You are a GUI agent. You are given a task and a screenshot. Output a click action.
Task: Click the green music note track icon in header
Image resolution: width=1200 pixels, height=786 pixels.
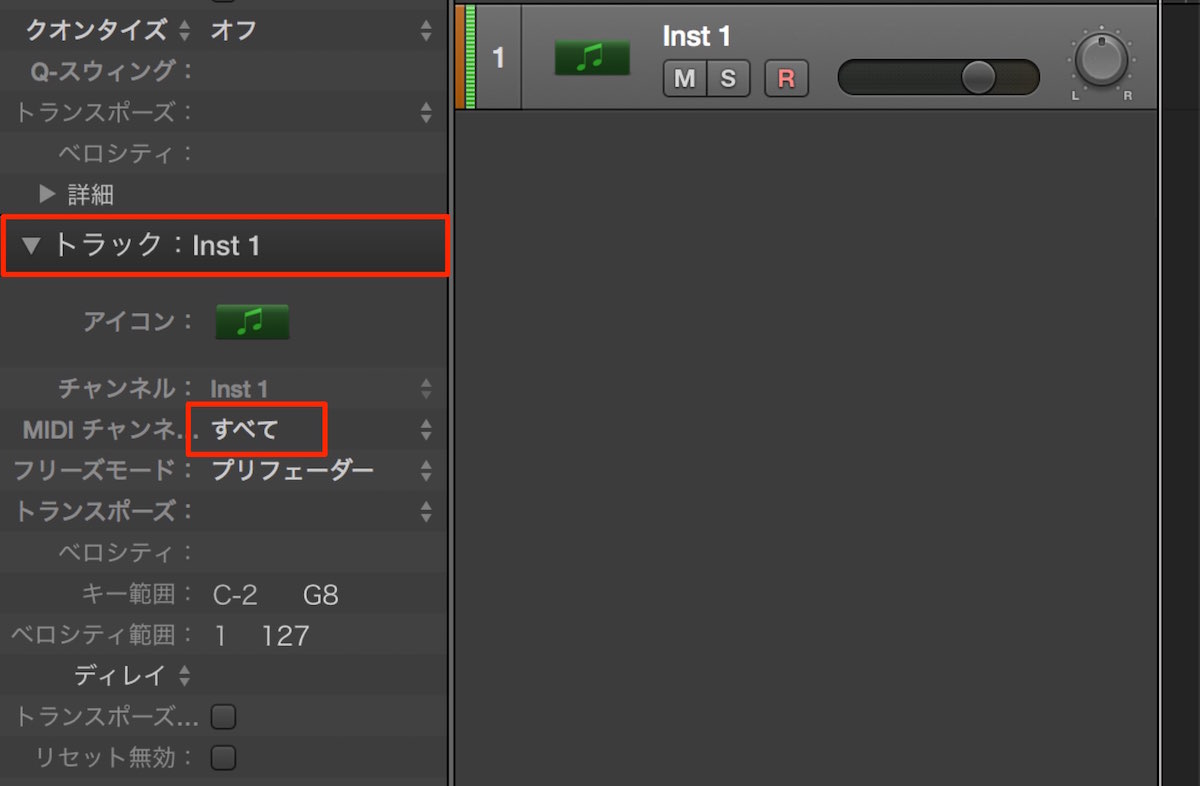point(592,58)
